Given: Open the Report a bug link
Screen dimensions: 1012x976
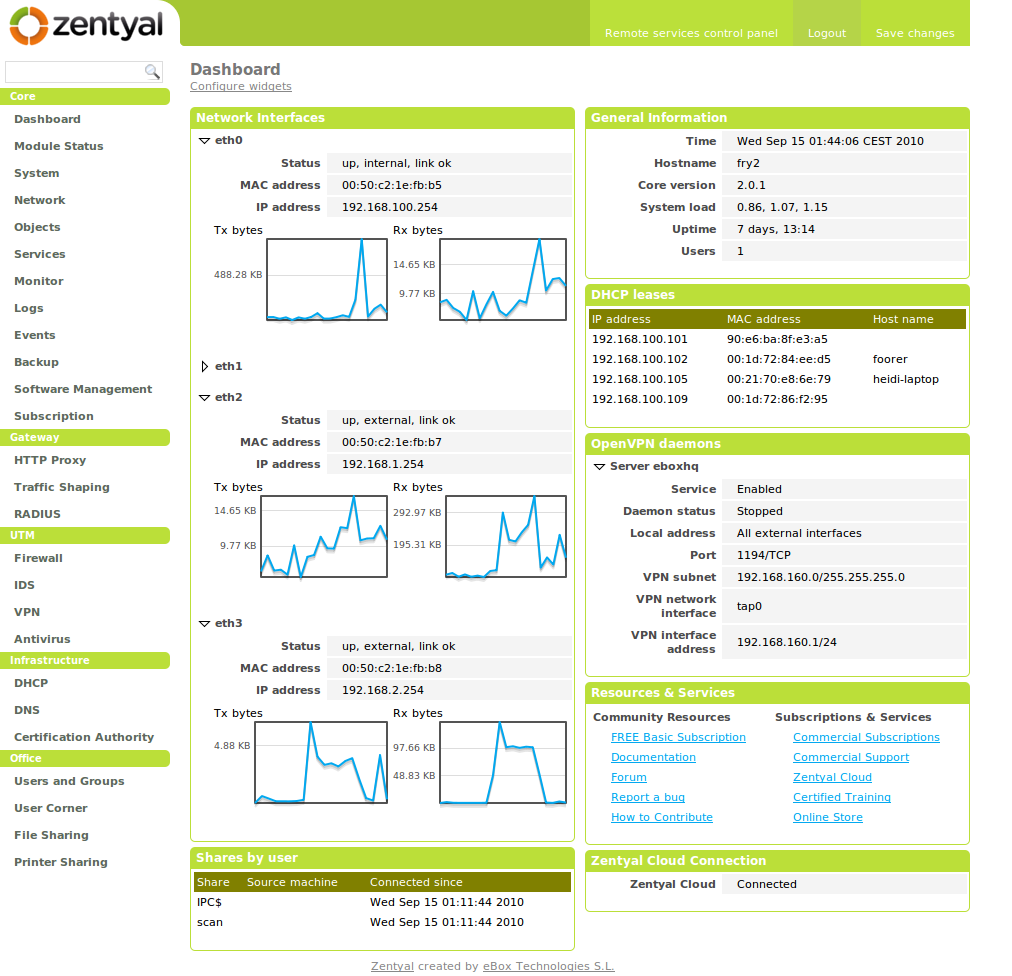Looking at the screenshot, I should pos(648,797).
